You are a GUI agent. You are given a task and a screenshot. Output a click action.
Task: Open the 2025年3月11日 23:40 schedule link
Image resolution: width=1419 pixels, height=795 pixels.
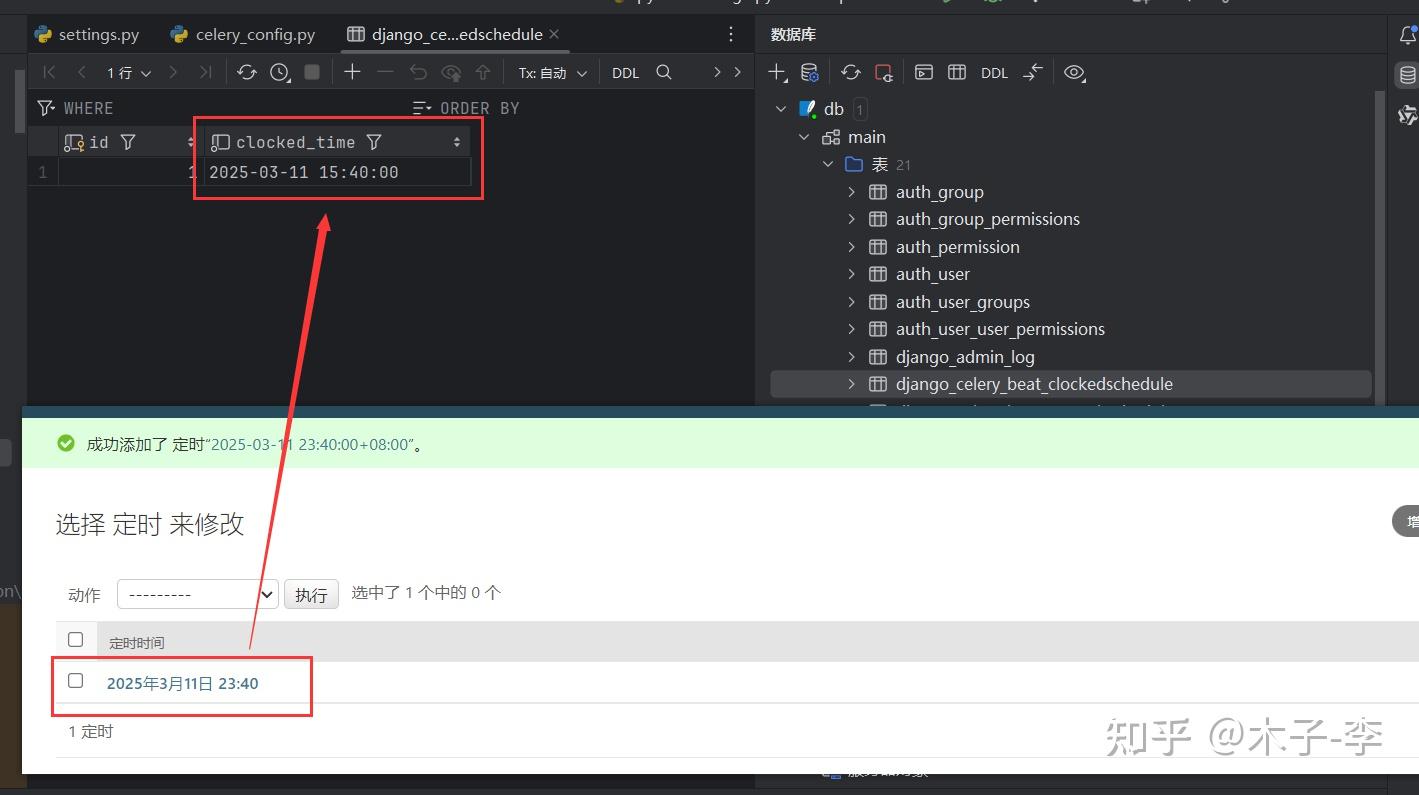point(183,683)
